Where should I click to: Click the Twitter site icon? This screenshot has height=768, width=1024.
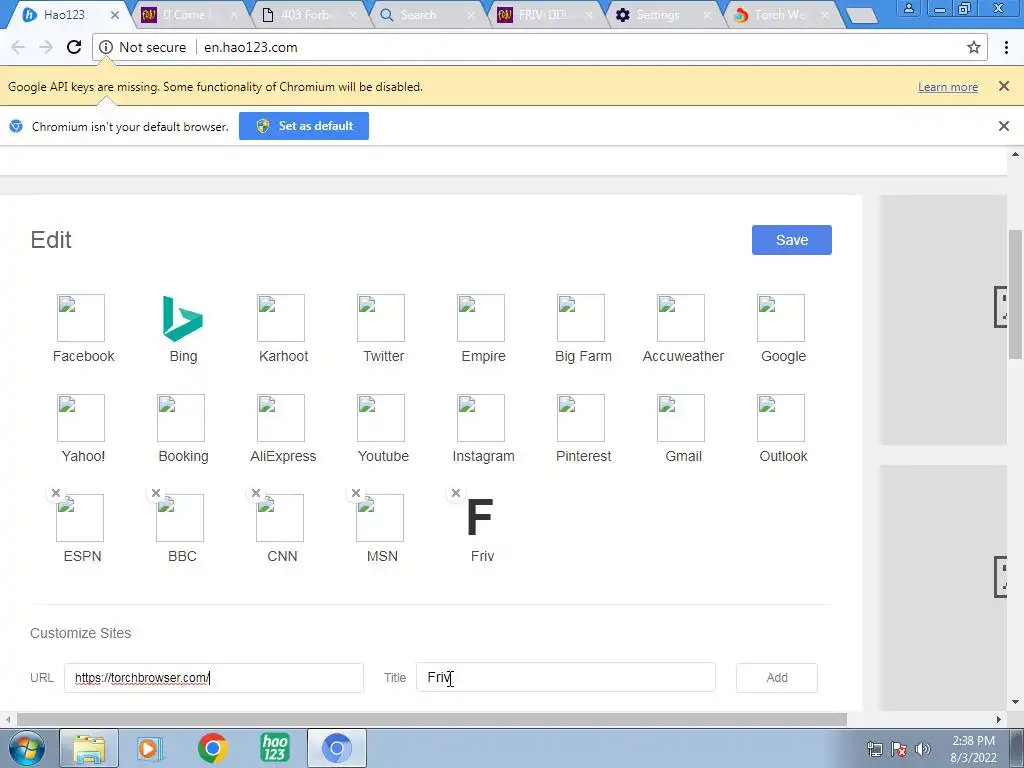tap(381, 318)
